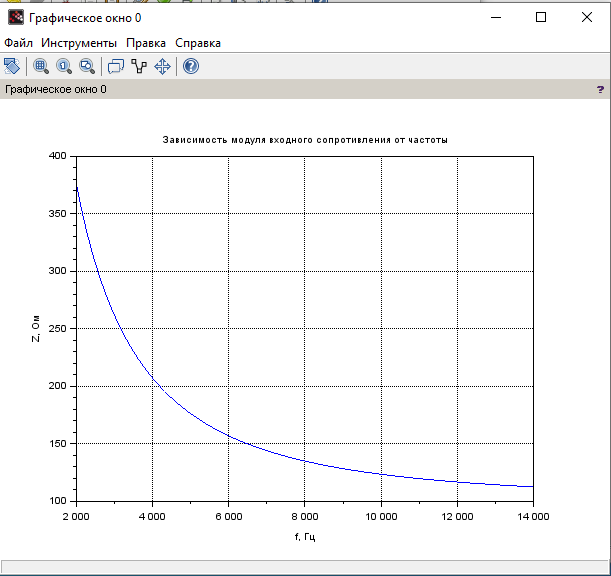Click the window title Графическое окно 0
The image size is (611, 576).
(x=85, y=18)
